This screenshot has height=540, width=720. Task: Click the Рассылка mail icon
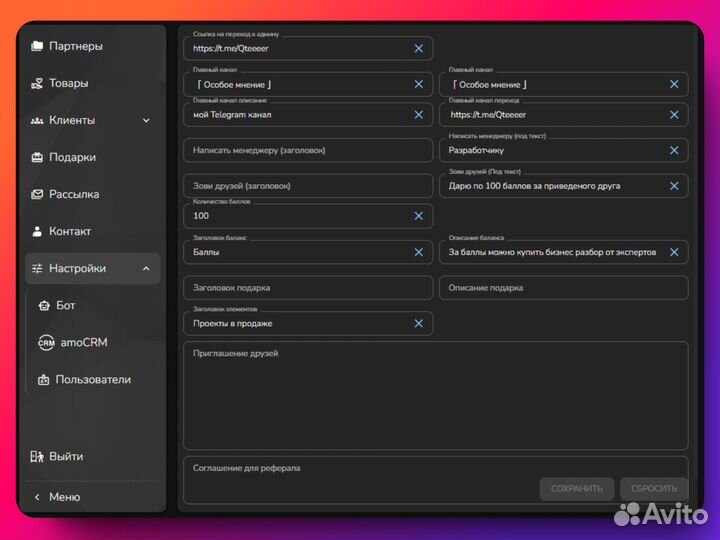tap(37, 194)
